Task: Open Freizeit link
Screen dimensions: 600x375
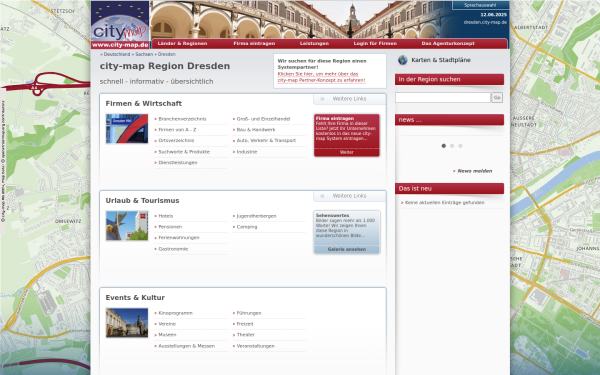Action: tap(245, 324)
